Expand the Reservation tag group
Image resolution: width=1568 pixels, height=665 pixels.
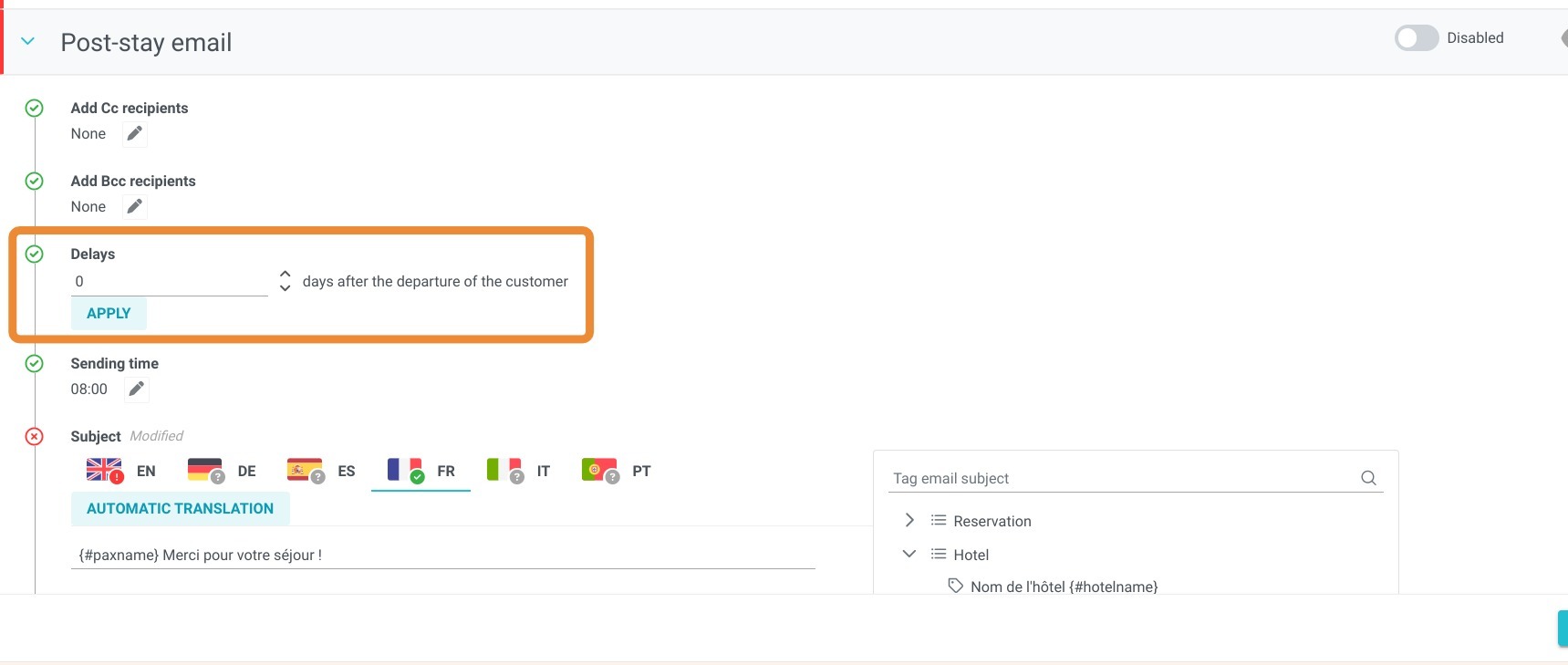pos(909,520)
